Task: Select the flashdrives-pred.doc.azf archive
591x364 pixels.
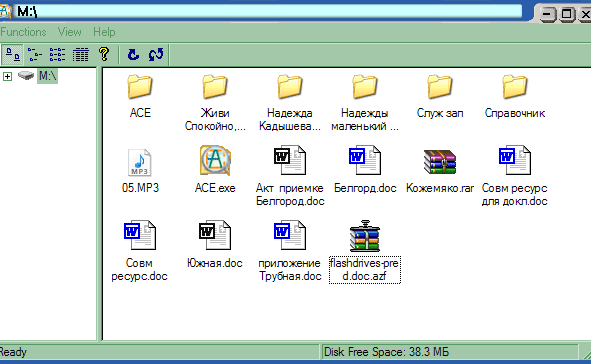Action: pyautogui.click(x=364, y=251)
